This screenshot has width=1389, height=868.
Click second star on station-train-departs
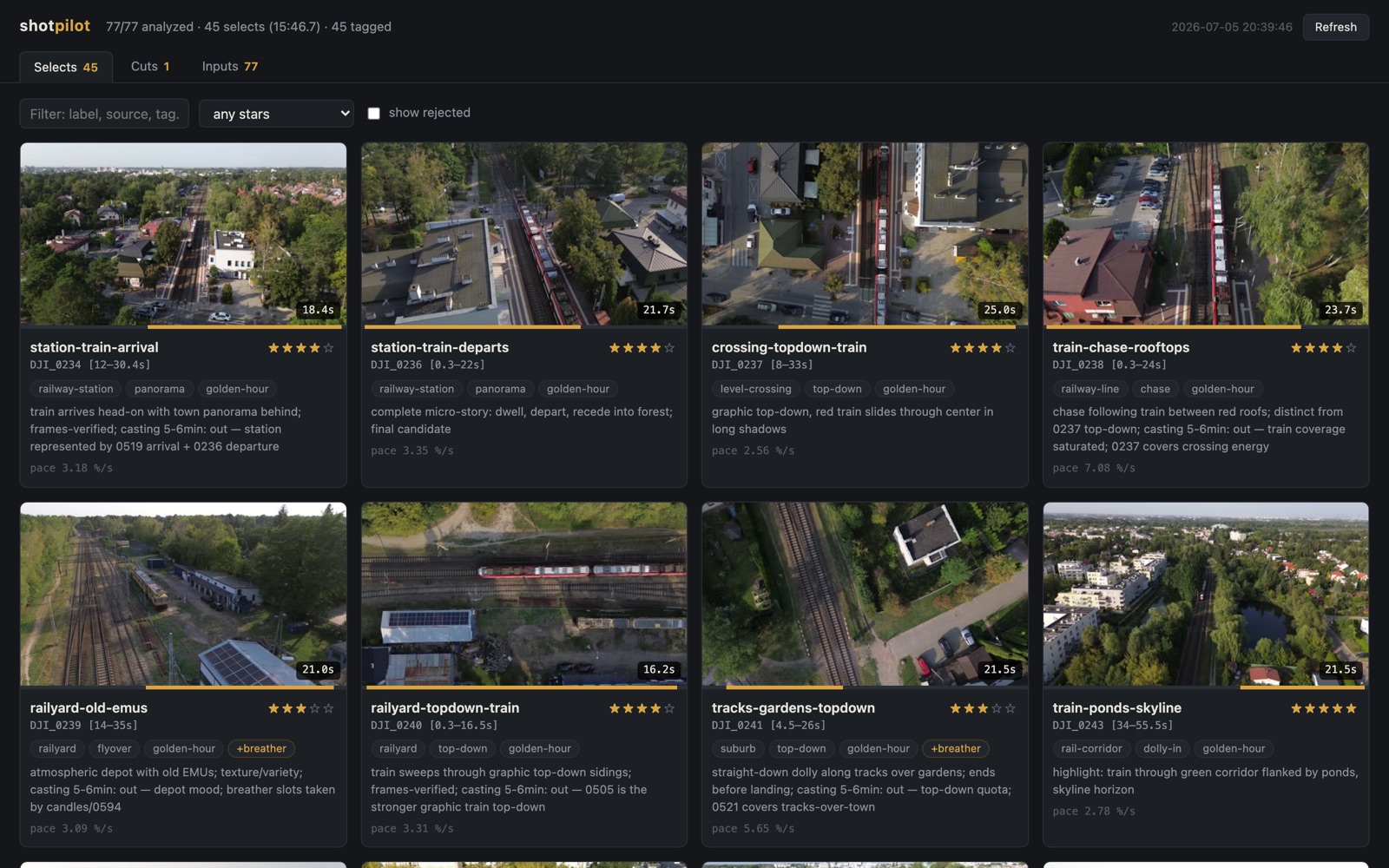click(x=629, y=348)
